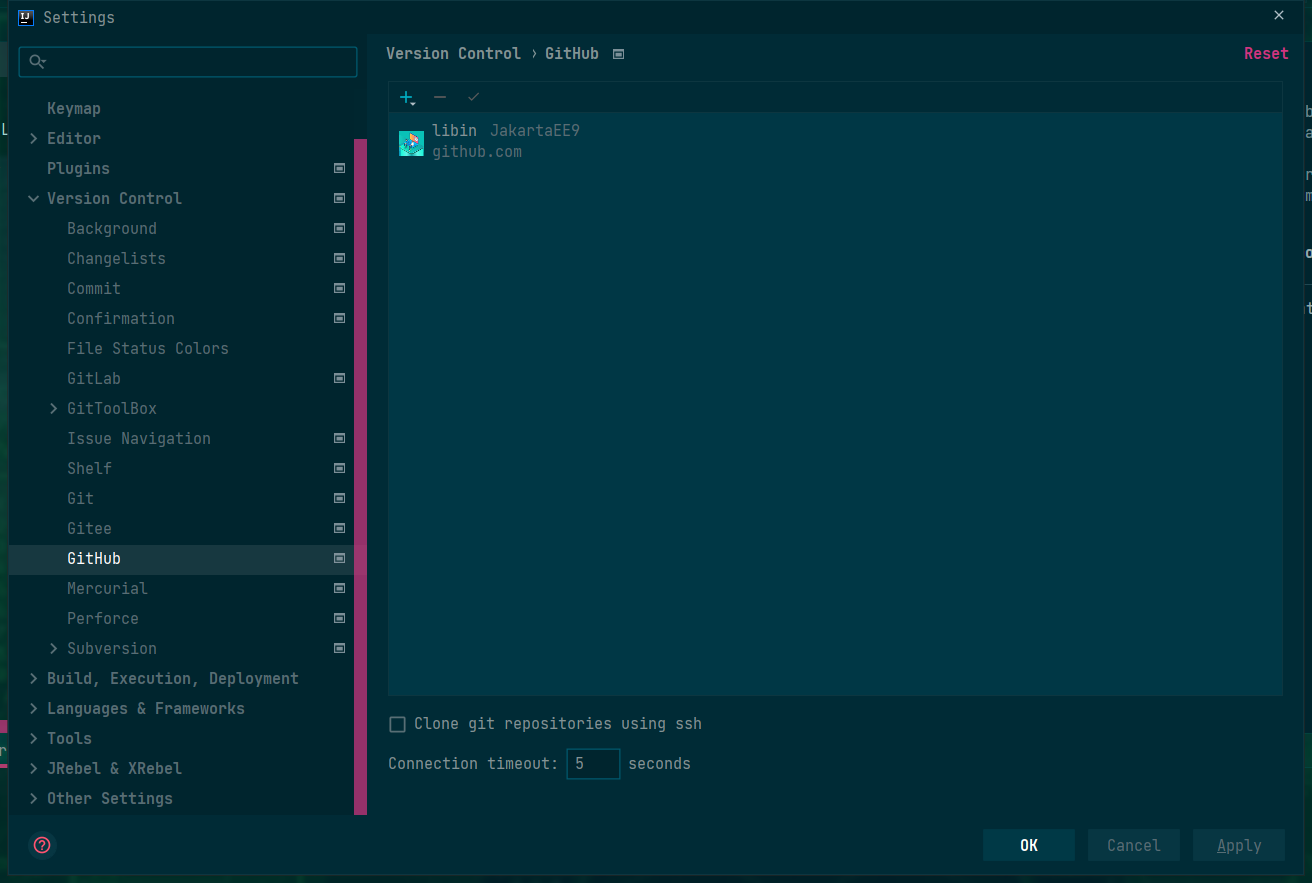Focus the settings search field
This screenshot has height=883, width=1312.
(188, 62)
